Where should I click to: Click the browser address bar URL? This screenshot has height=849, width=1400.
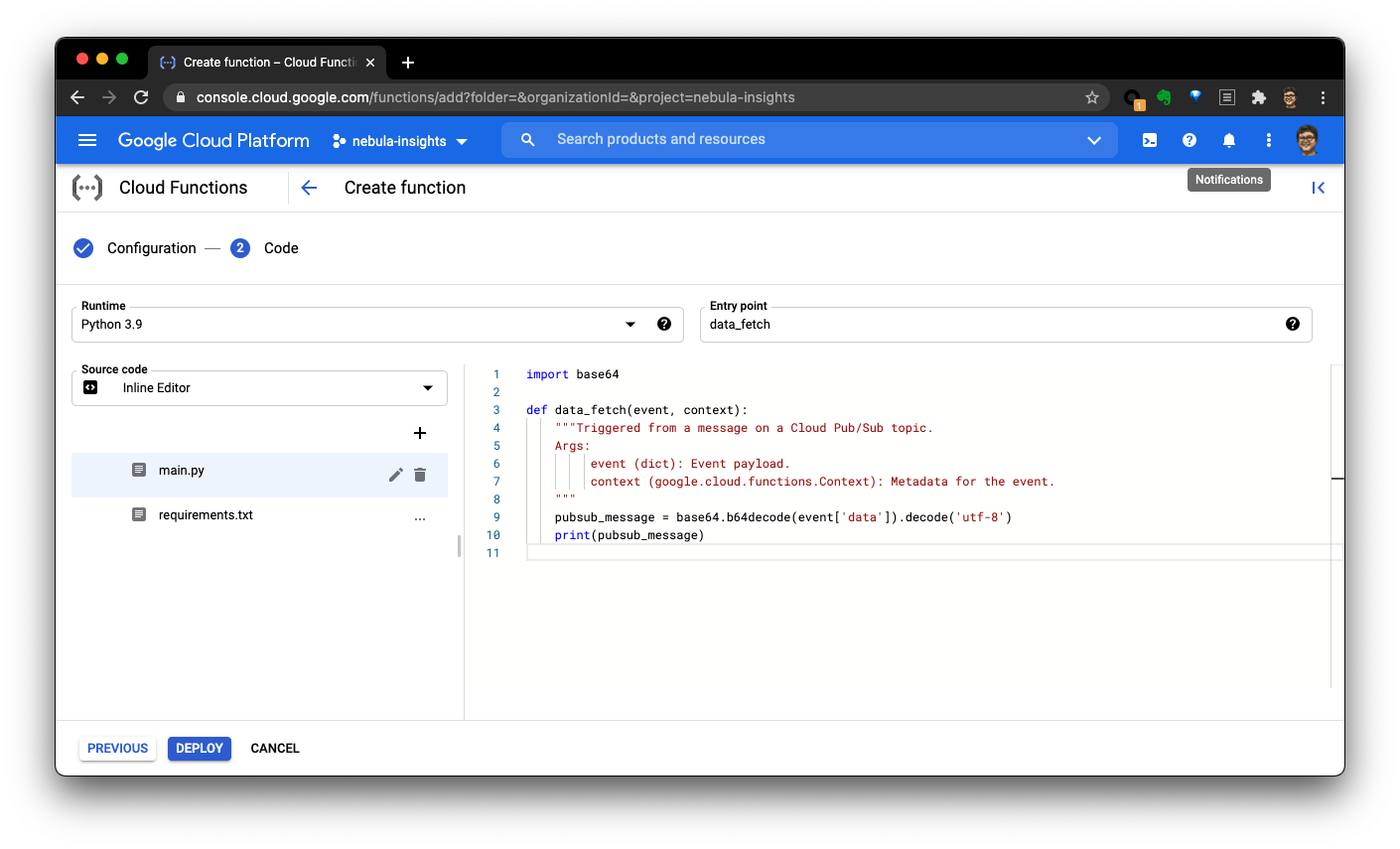[495, 97]
